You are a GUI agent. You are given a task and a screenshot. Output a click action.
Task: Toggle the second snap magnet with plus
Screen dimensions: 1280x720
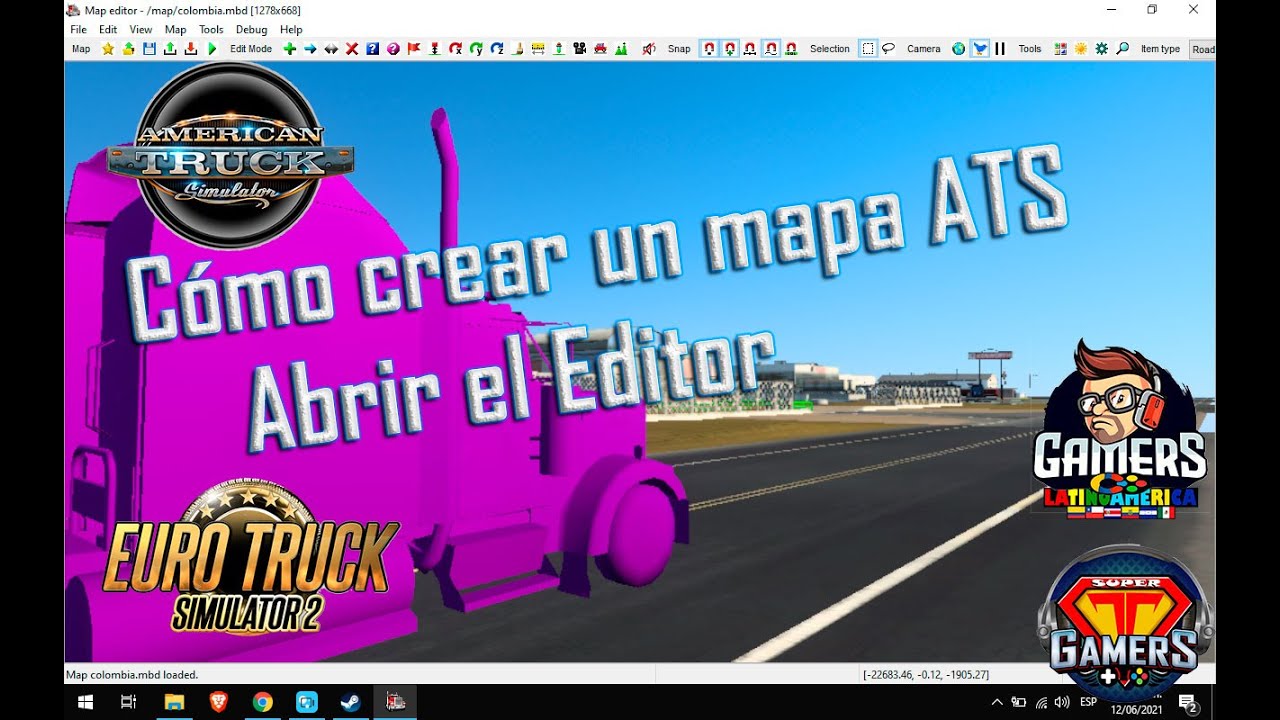pos(730,48)
